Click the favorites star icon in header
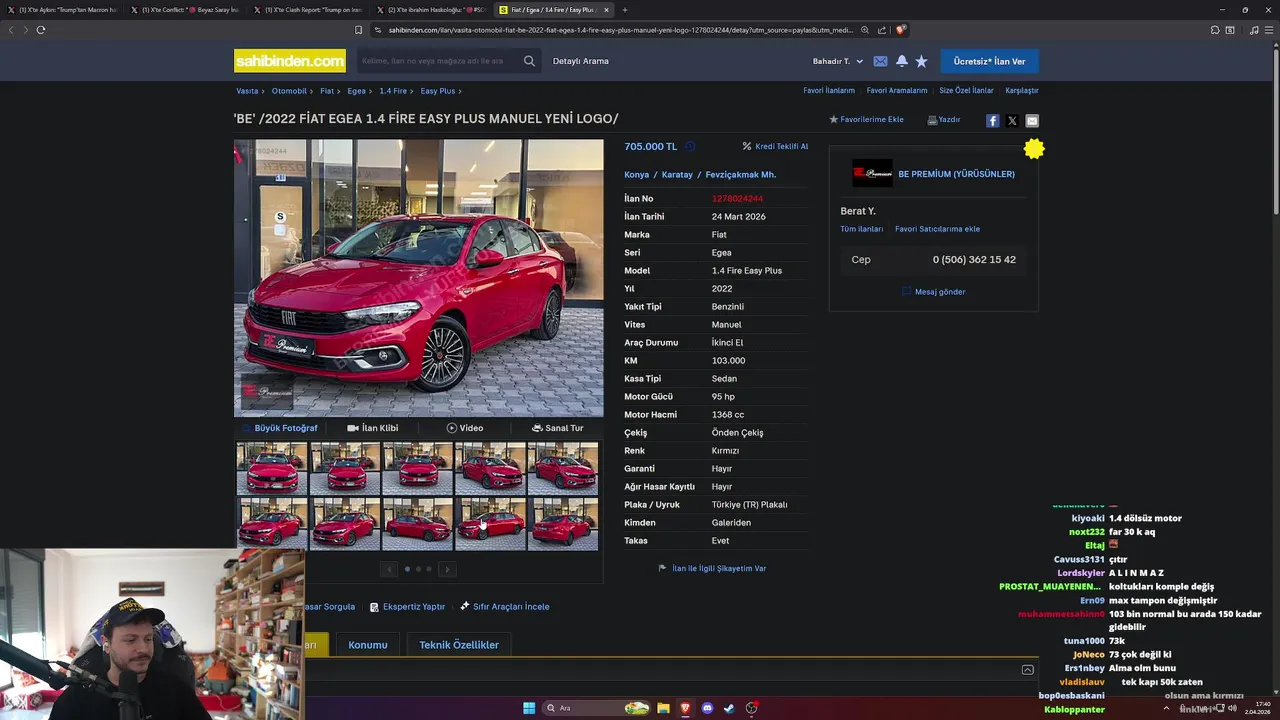This screenshot has width=1280, height=720. coord(921,61)
